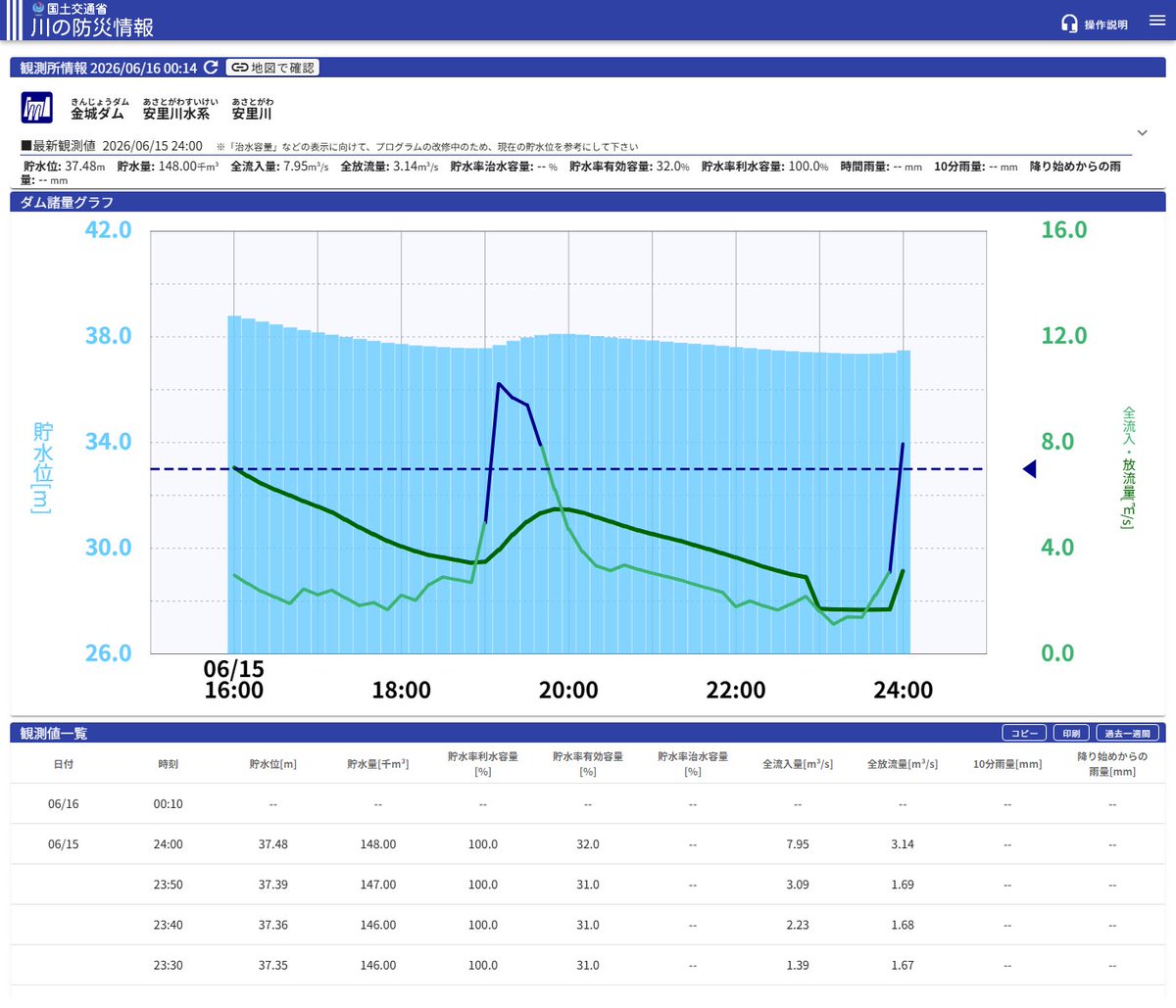Image resolution: width=1176 pixels, height=1008 pixels.
Task: Click the 印刷 print button
Action: click(1071, 733)
